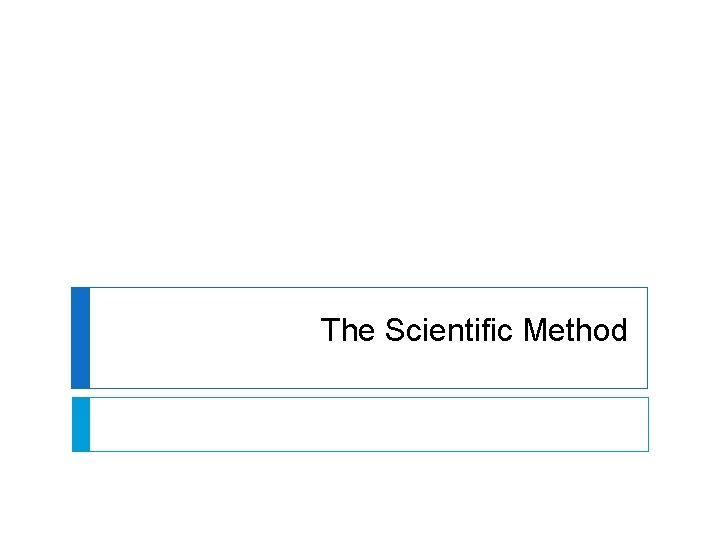
Task: Click the white margin right of the title box
Action: 684,338
